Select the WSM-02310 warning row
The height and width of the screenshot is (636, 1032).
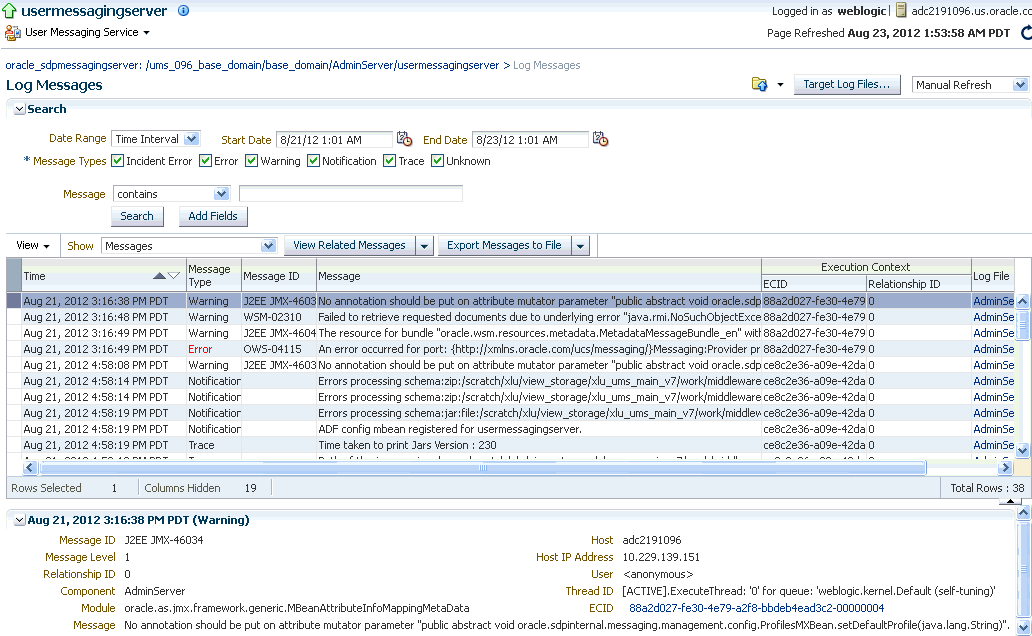click(x=510, y=317)
